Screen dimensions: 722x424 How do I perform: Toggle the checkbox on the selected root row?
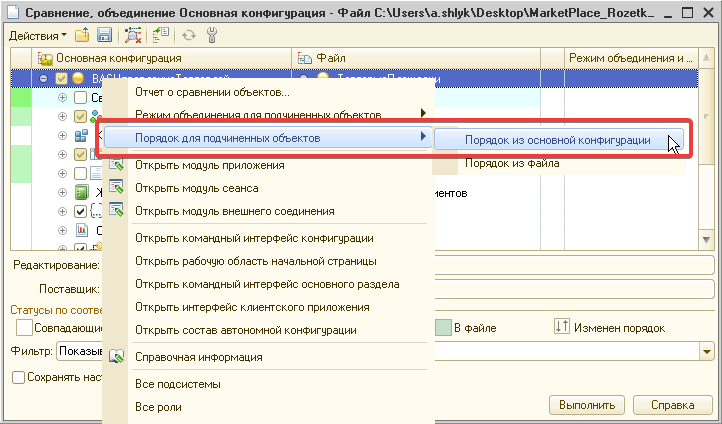62,78
